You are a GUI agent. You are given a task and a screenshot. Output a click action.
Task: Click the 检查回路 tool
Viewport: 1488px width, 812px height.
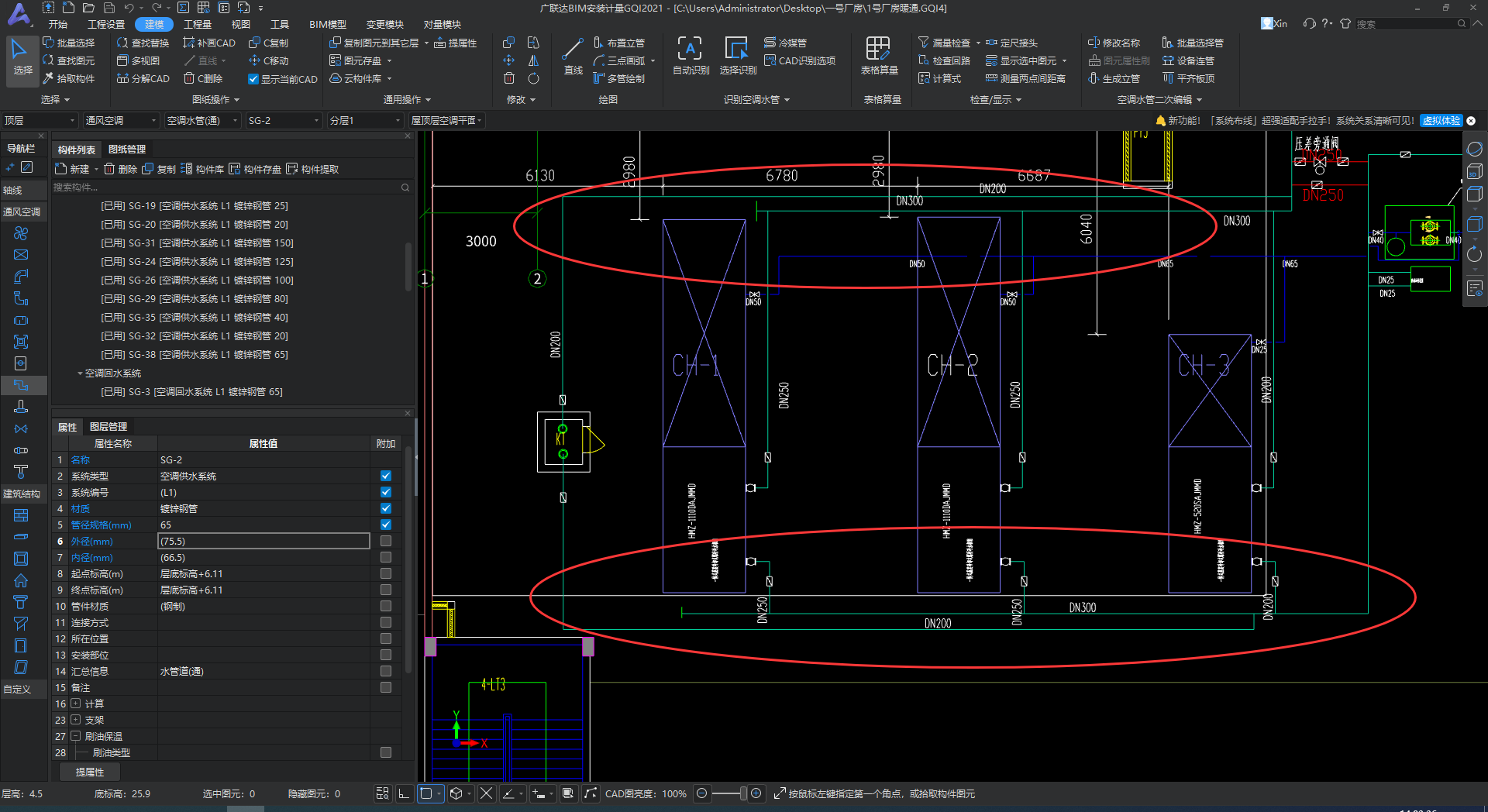click(x=944, y=60)
